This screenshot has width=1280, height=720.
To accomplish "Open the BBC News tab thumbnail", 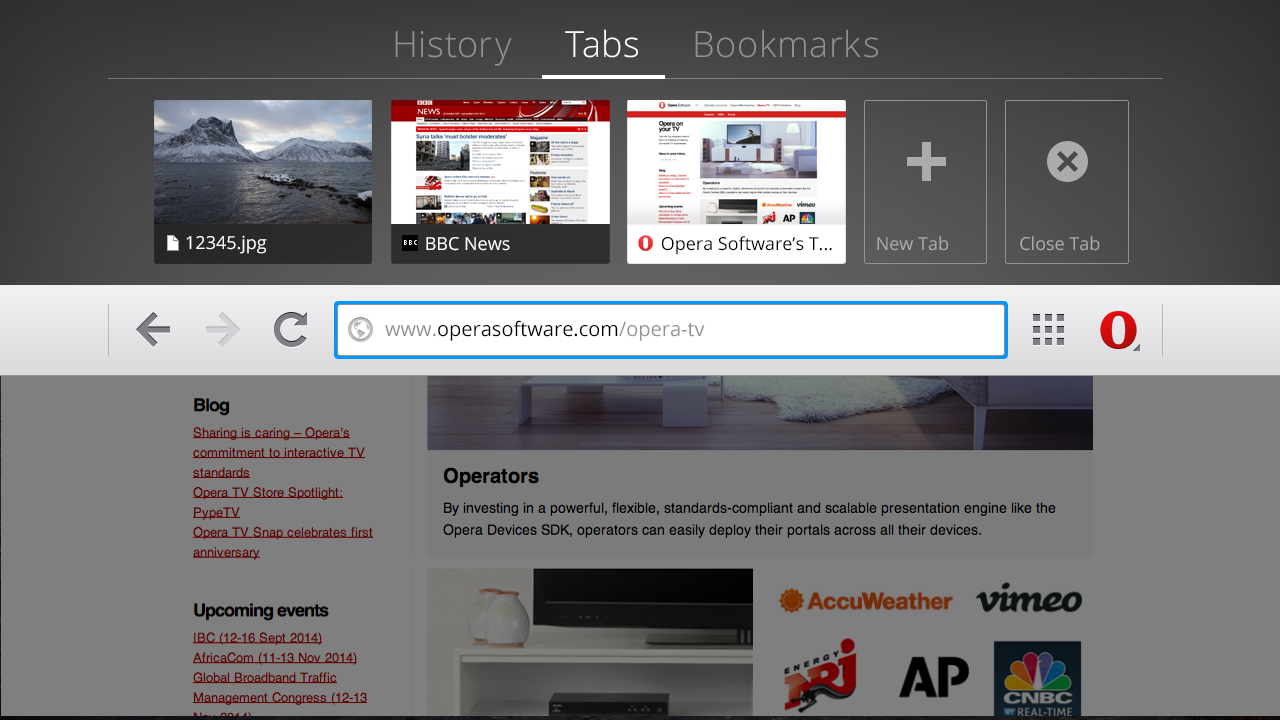I will (500, 182).
